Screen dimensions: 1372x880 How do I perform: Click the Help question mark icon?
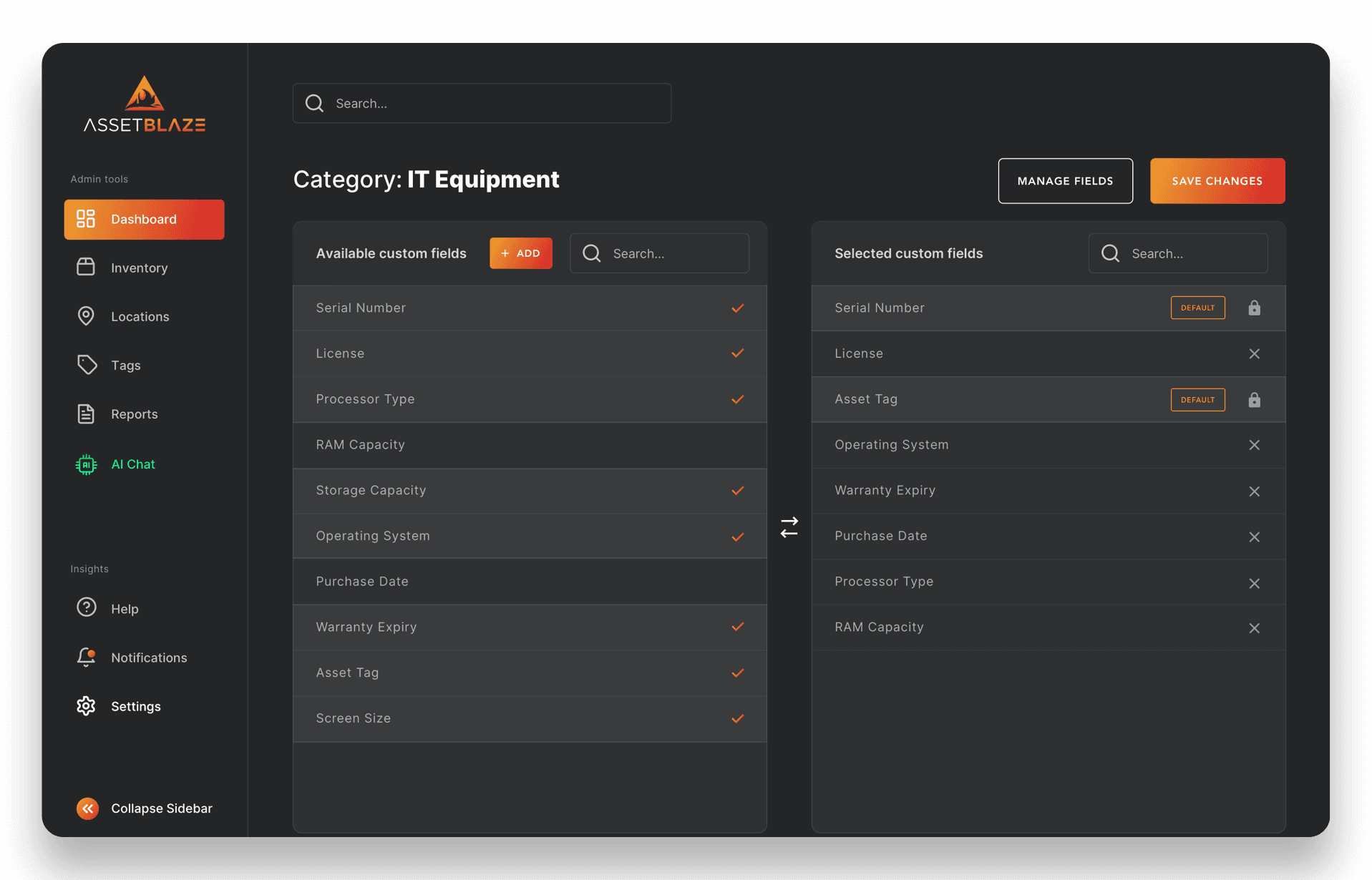click(x=87, y=607)
